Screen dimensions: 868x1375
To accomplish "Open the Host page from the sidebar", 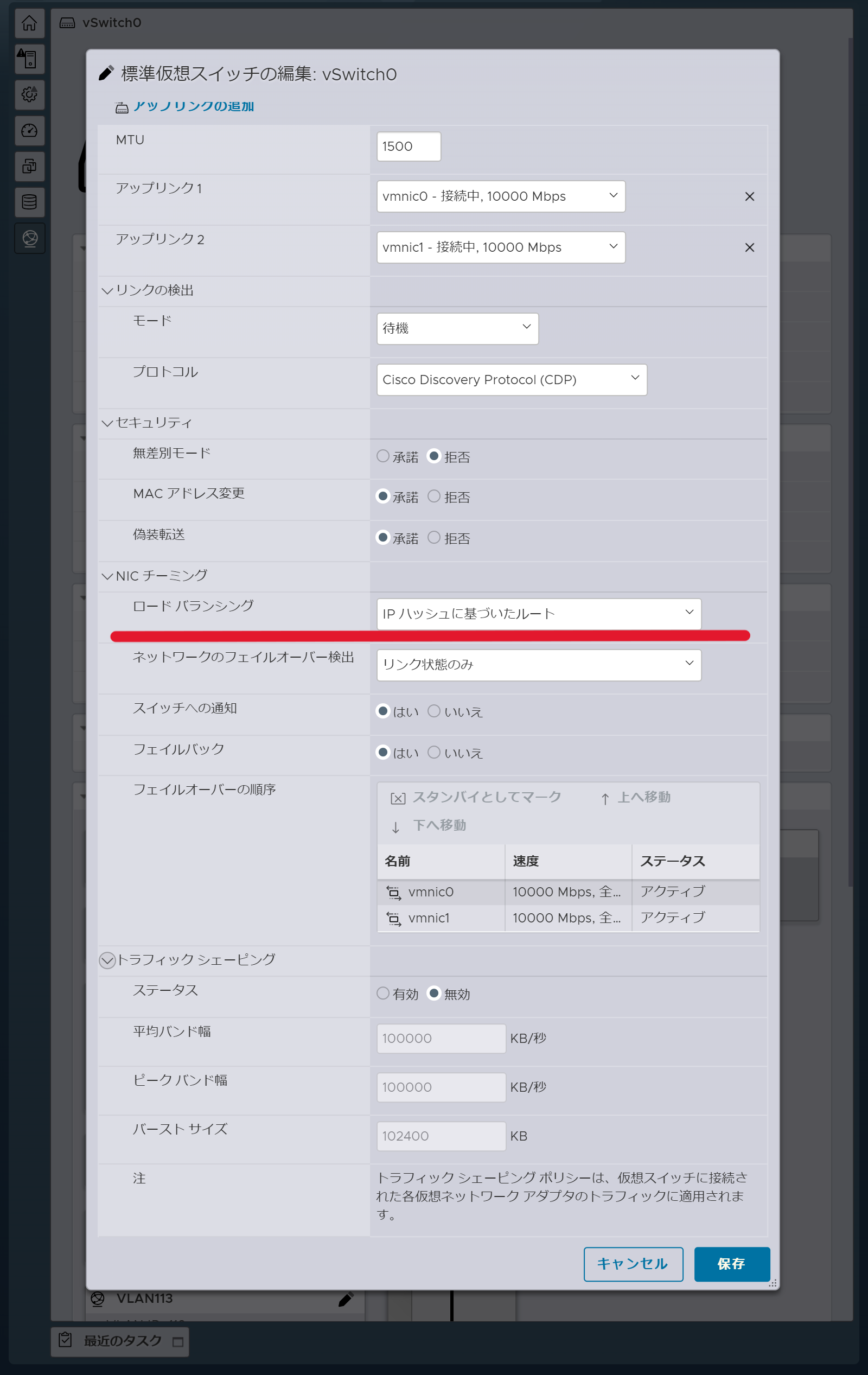I will 30,59.
